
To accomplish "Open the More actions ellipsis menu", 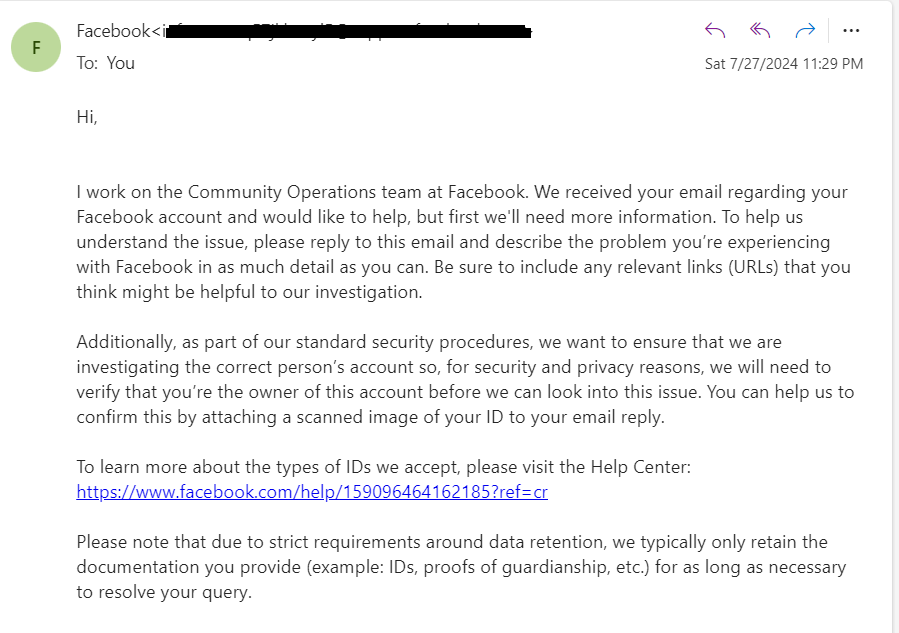I will pyautogui.click(x=851, y=30).
